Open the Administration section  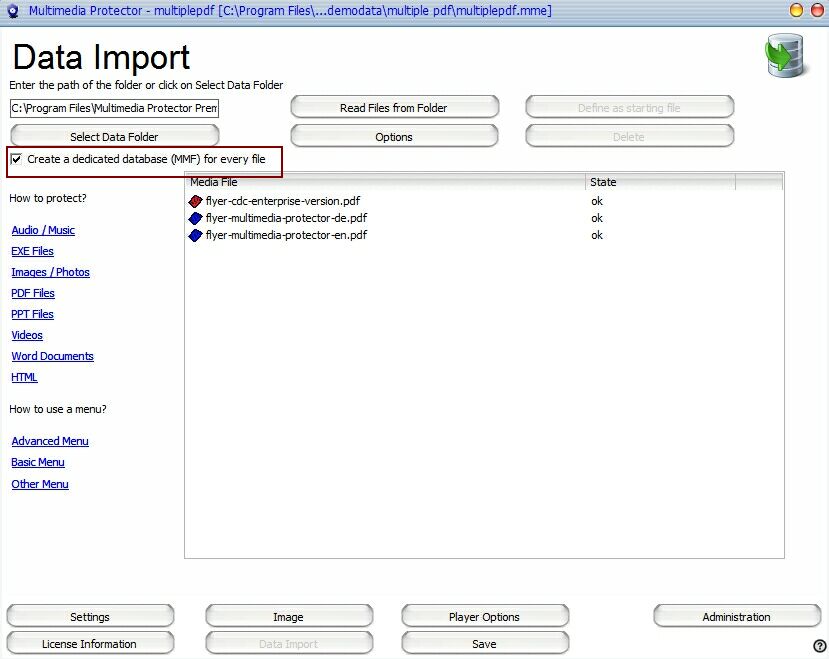(x=736, y=617)
